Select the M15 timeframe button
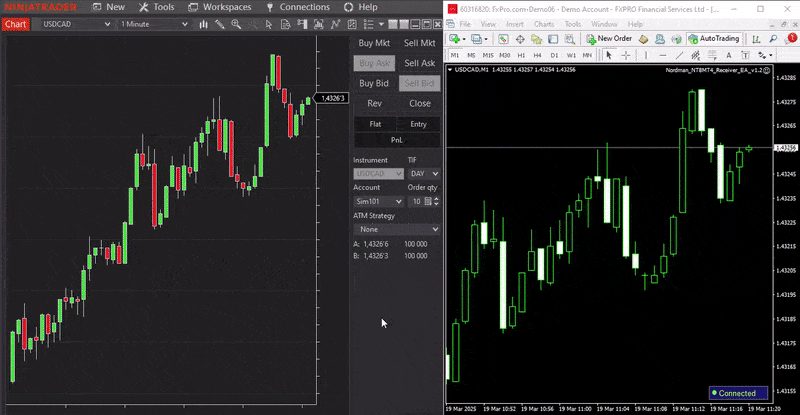The image size is (800, 415). [x=488, y=55]
